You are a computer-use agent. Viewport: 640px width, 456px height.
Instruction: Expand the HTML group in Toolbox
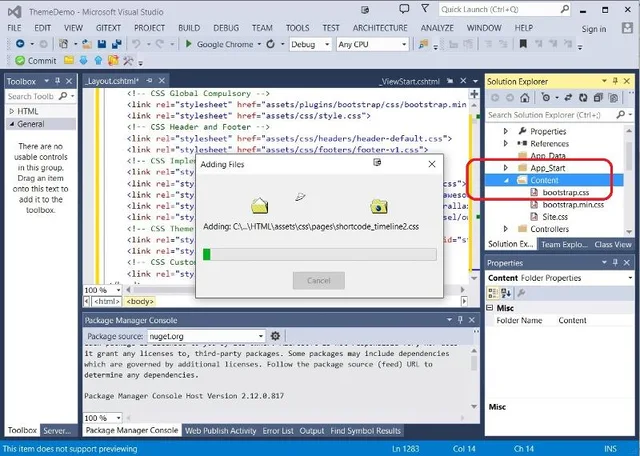[11, 111]
